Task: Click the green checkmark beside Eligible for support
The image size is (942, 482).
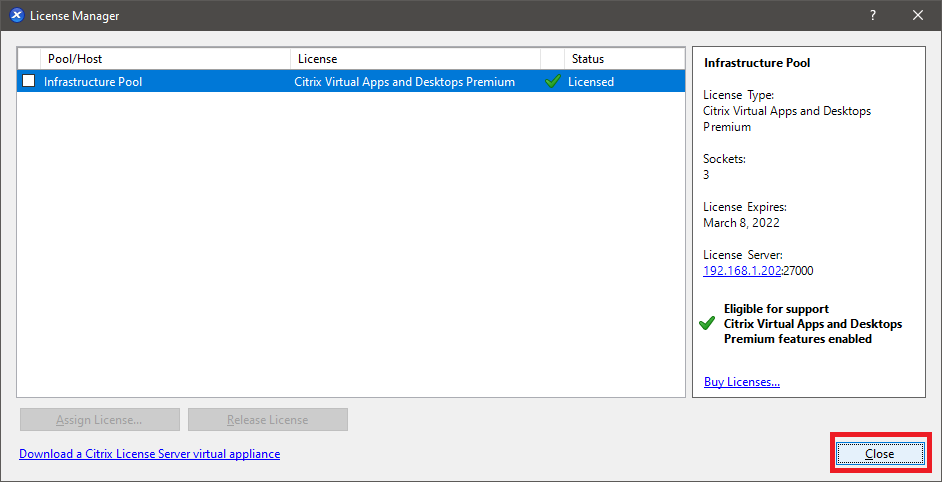Action: tap(707, 324)
